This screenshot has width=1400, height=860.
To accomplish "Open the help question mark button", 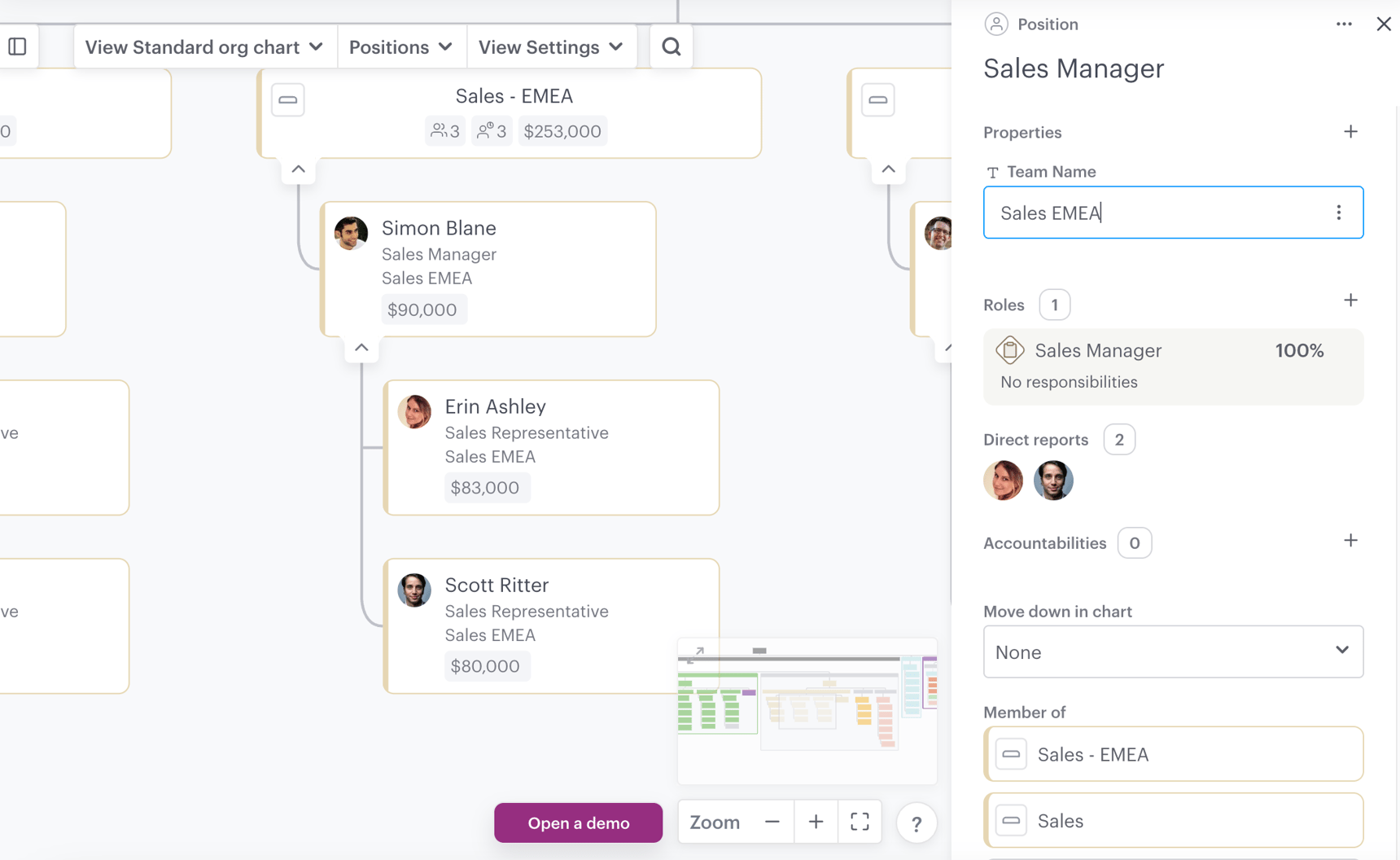I will [917, 824].
